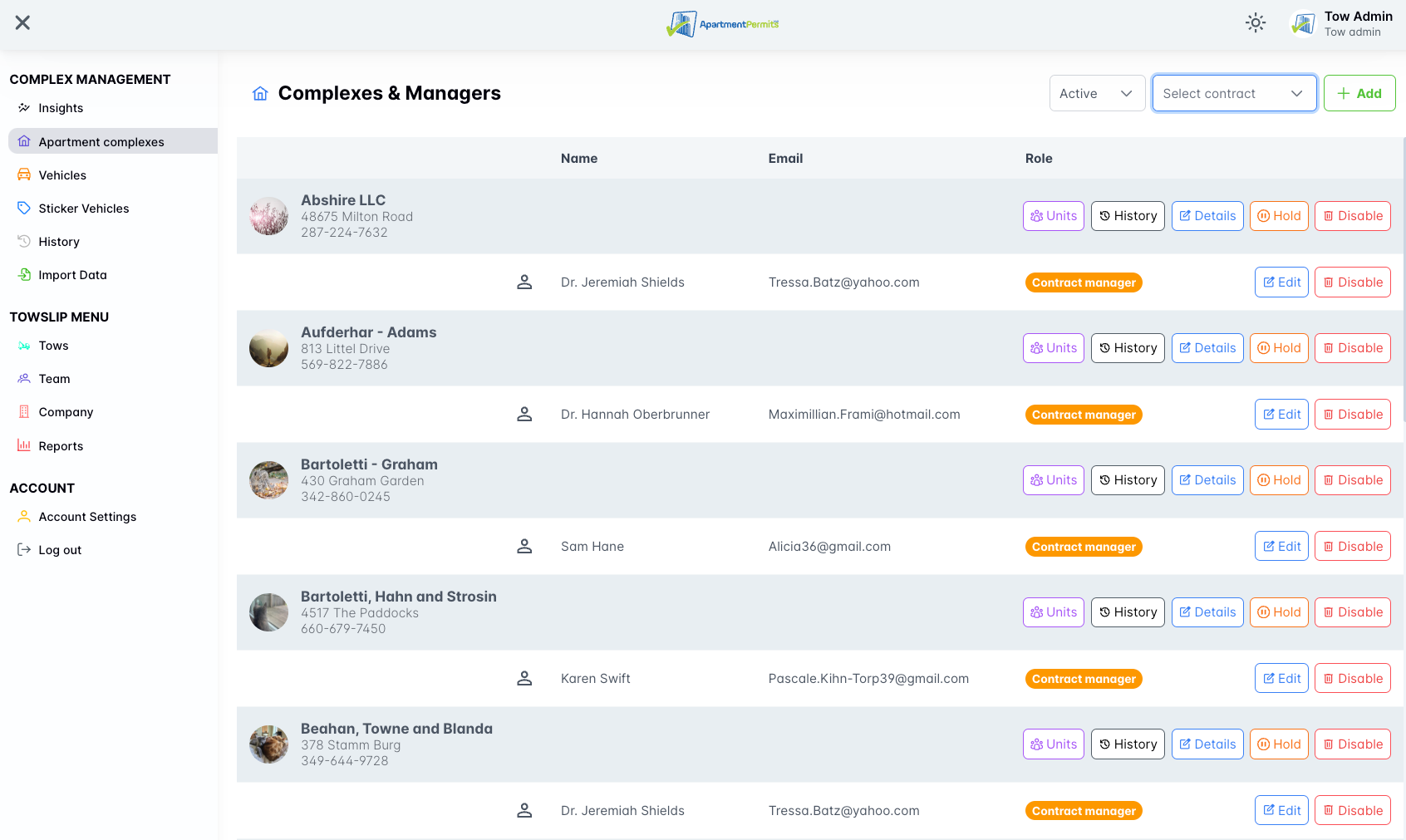The image size is (1406, 840).
Task: Open the Tow Admin profile avatar
Action: coord(1302,24)
